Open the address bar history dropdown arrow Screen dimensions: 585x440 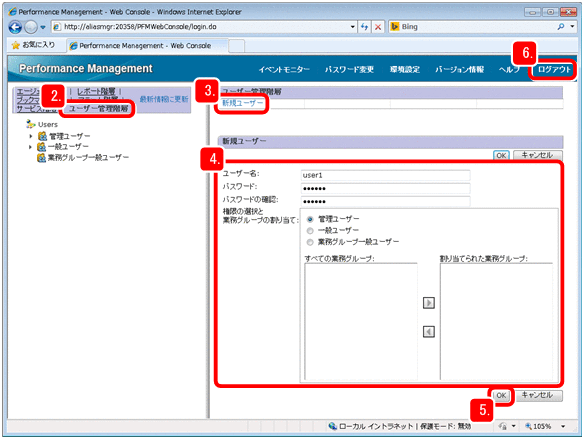353,27
